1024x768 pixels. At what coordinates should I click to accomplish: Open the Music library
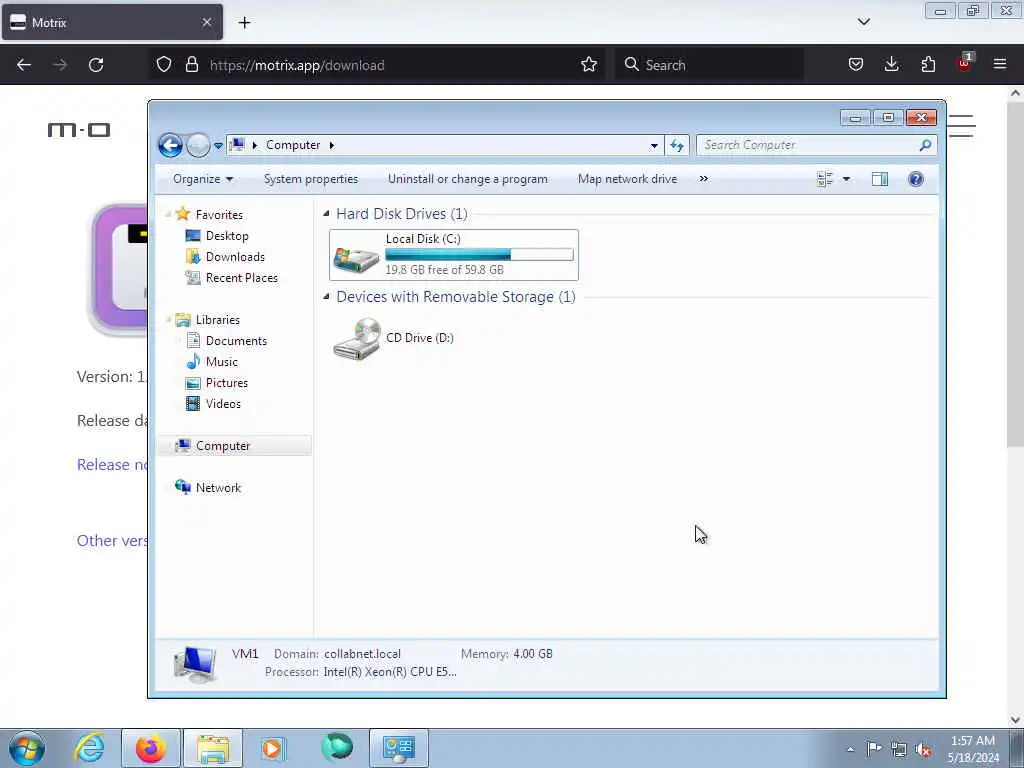(221, 362)
